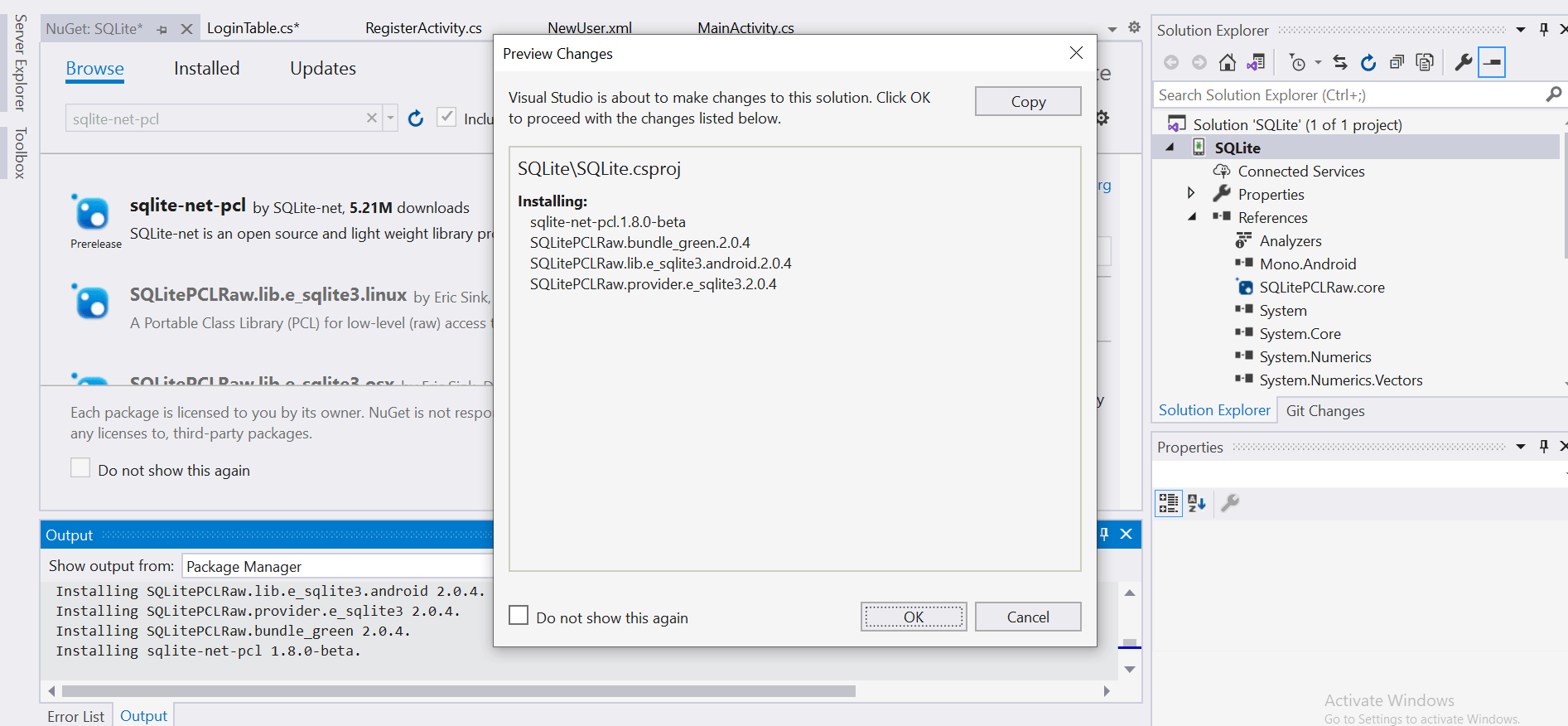Collapse the References node in the tree

(x=1191, y=217)
